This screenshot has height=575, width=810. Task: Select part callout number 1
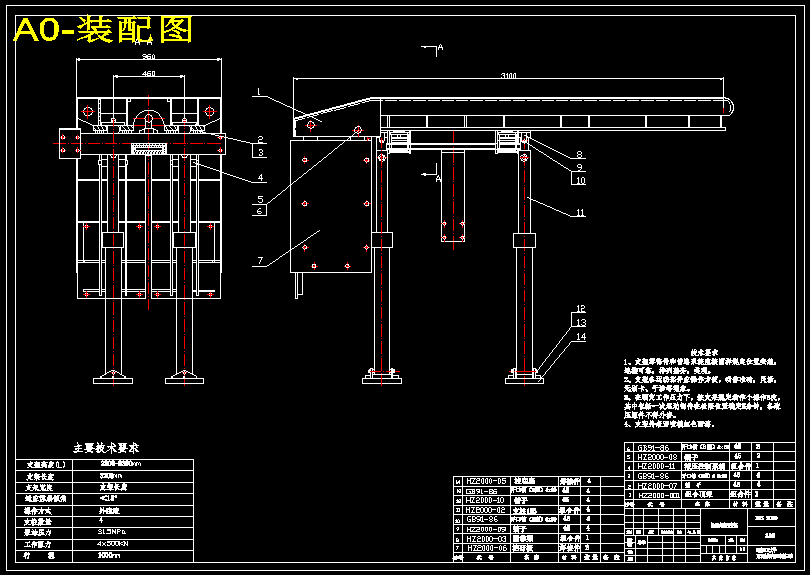[259, 92]
